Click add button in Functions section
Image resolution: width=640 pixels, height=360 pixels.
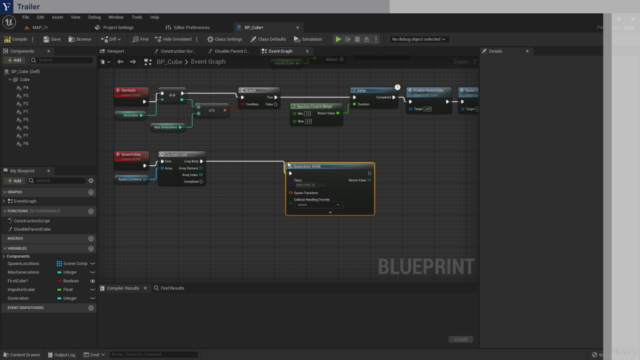click(x=91, y=211)
